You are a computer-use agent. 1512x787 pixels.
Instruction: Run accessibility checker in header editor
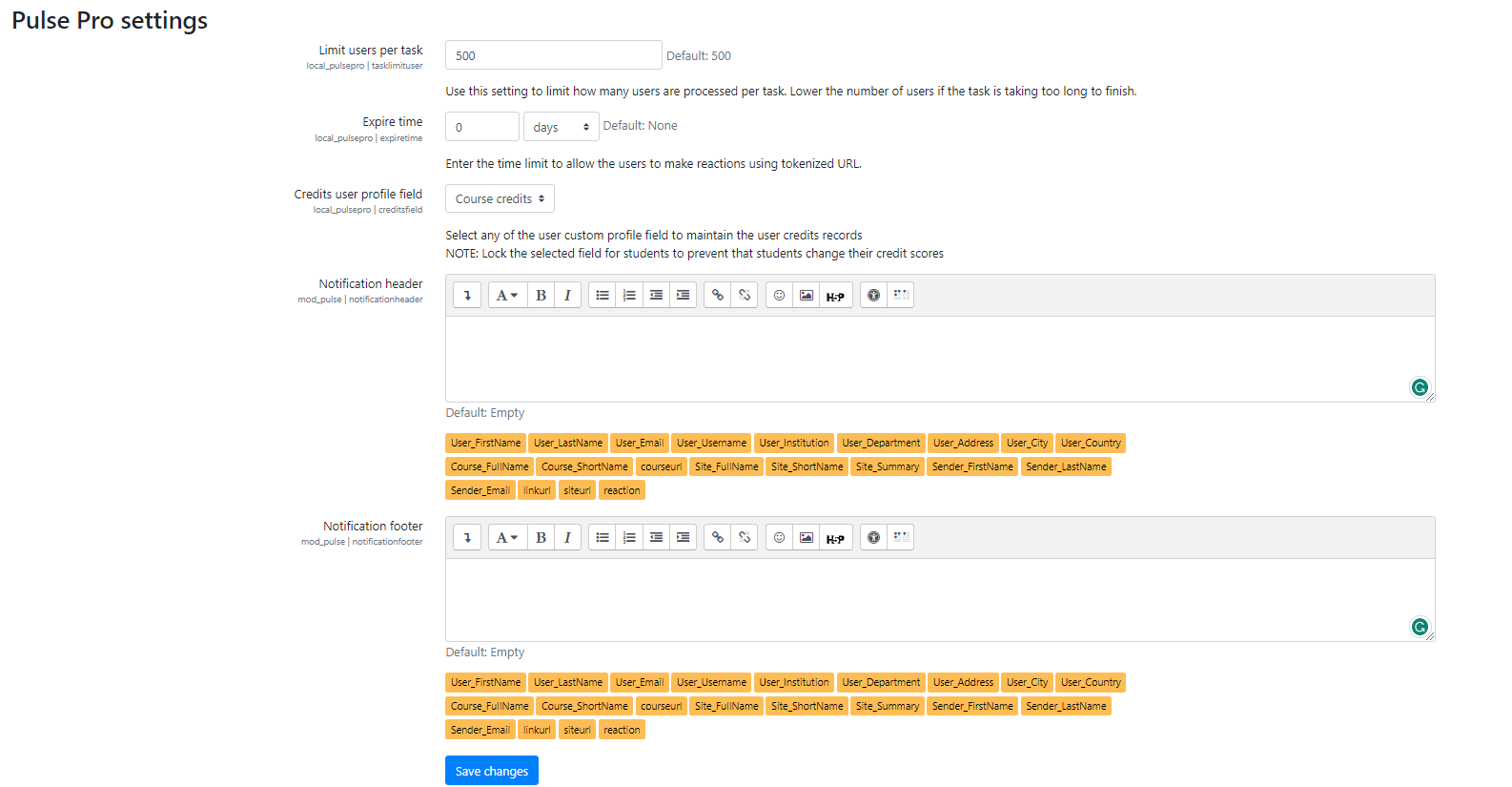tap(873, 296)
